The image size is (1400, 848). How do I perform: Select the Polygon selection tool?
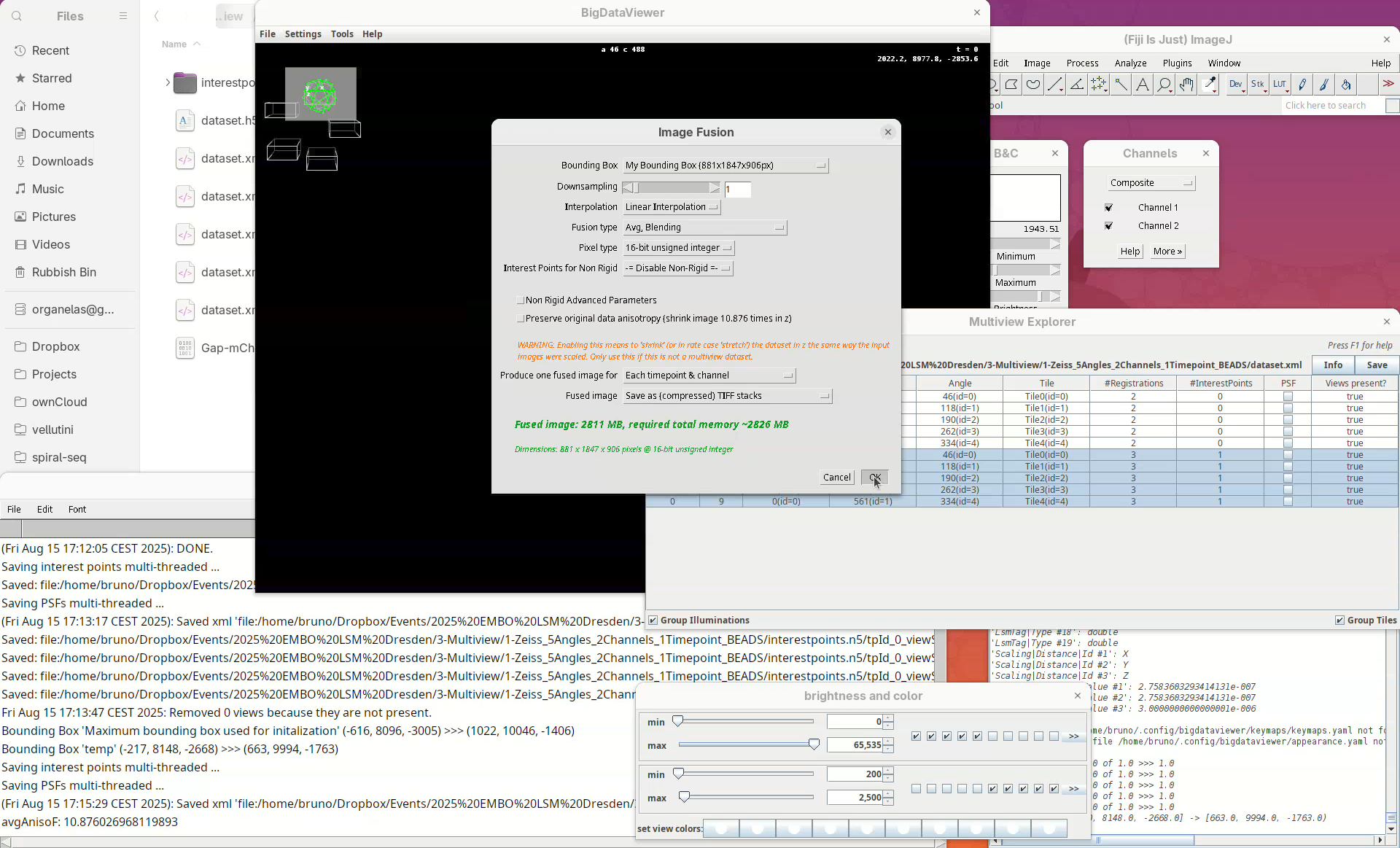(x=1011, y=85)
